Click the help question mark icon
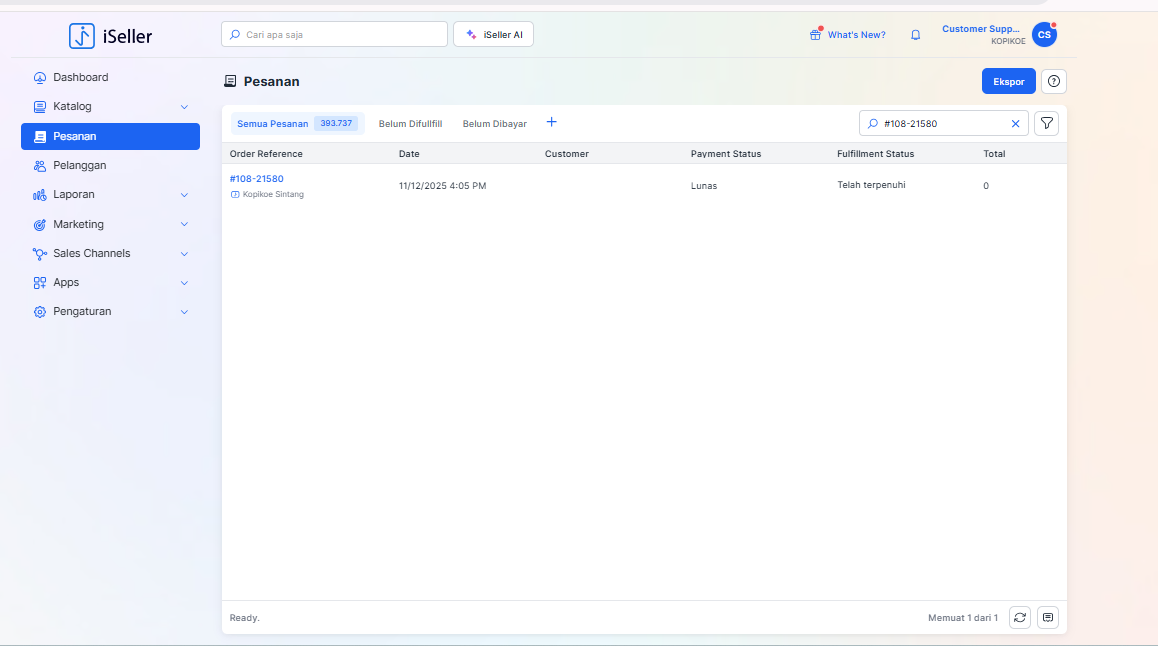Image resolution: width=1158 pixels, height=646 pixels. (1053, 82)
